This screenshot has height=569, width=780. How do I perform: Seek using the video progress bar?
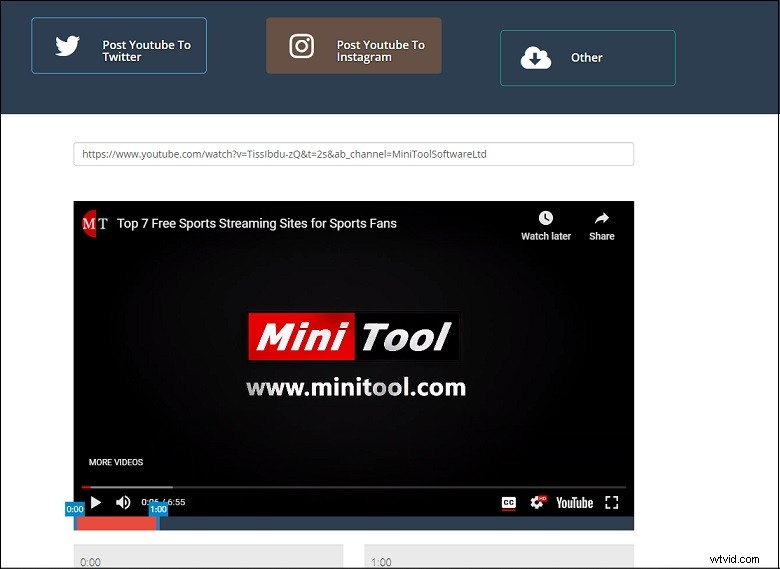(x=354, y=487)
